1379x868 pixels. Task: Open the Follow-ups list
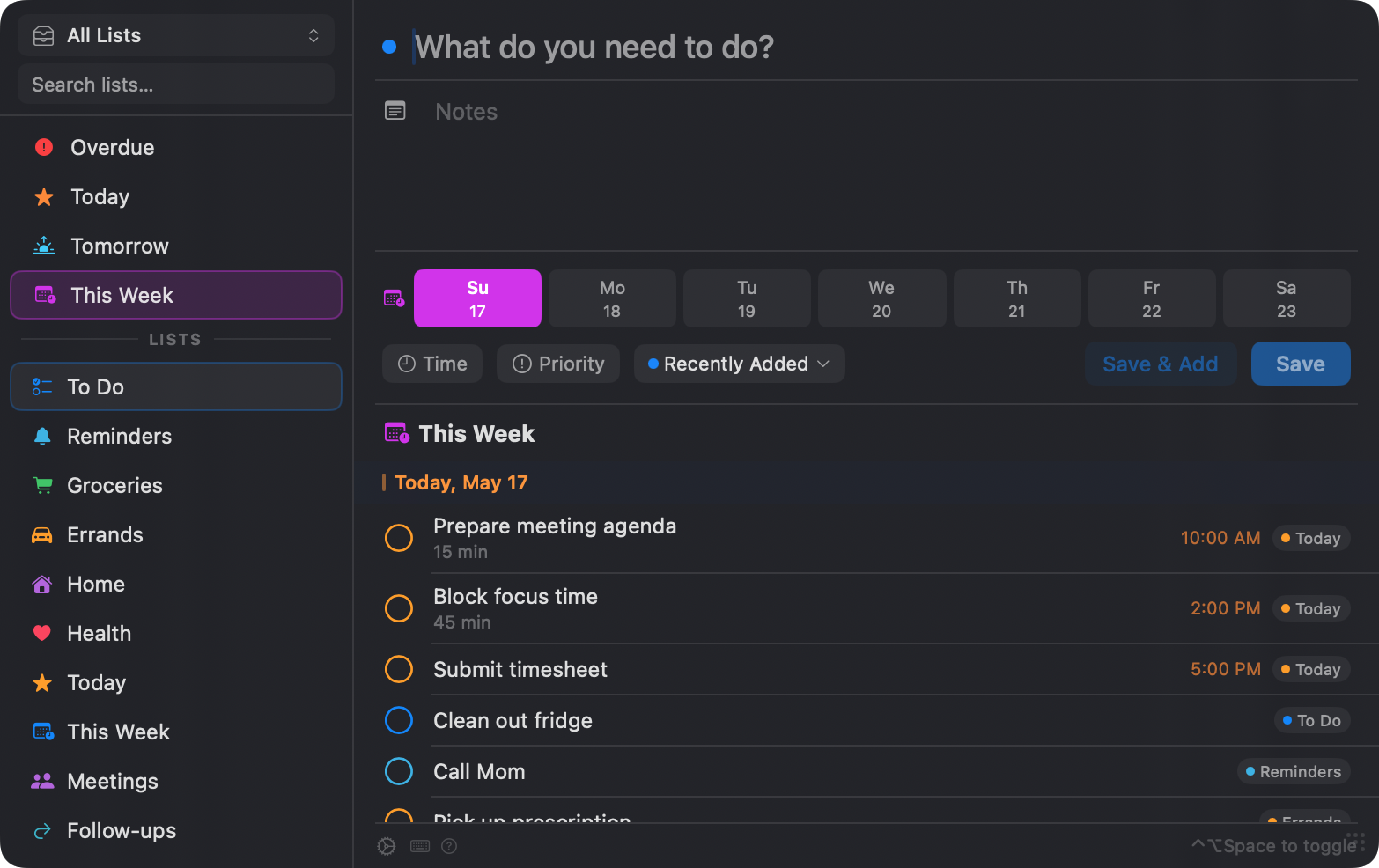[176, 830]
